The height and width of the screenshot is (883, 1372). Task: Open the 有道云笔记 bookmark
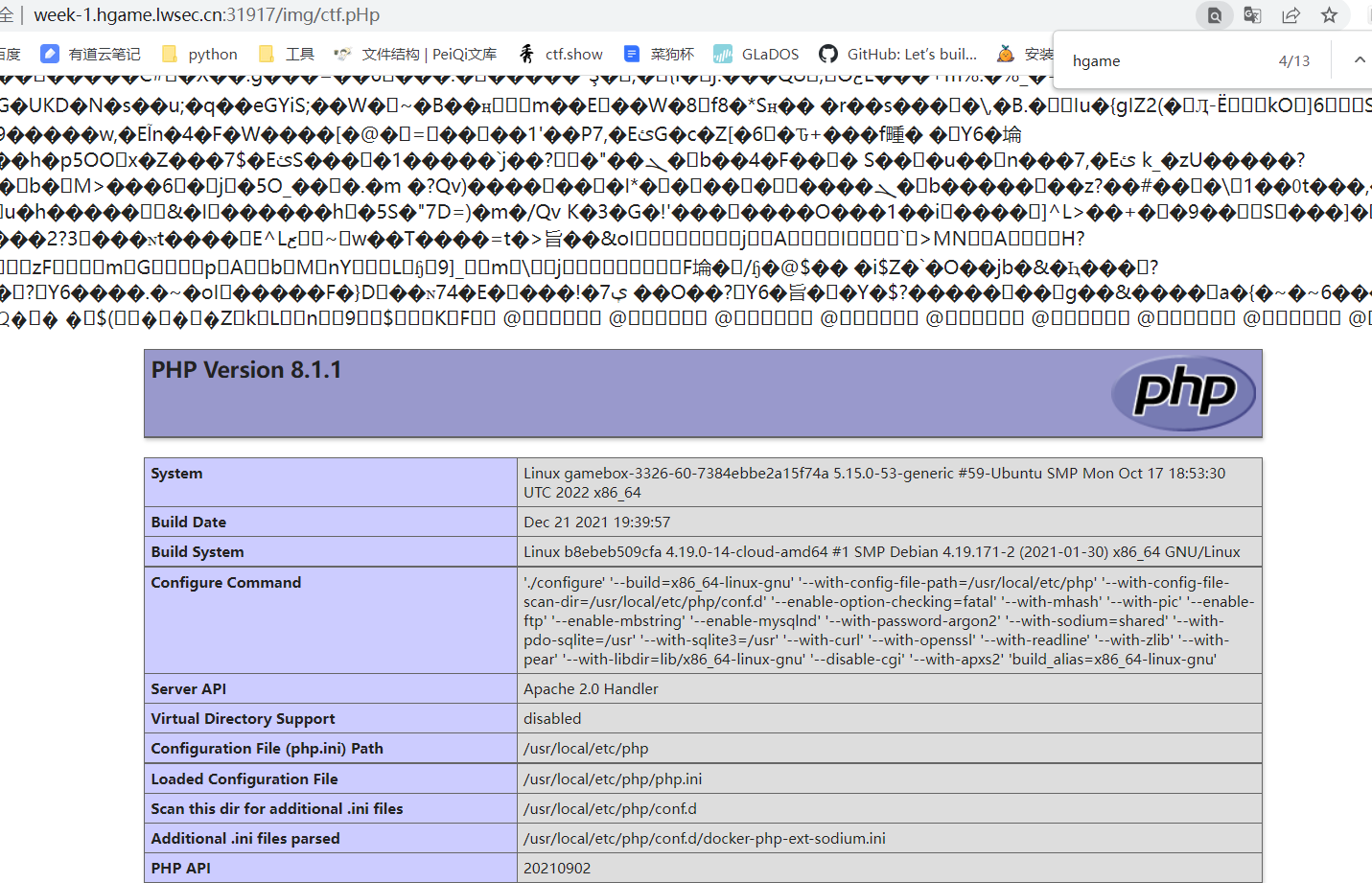[91, 54]
